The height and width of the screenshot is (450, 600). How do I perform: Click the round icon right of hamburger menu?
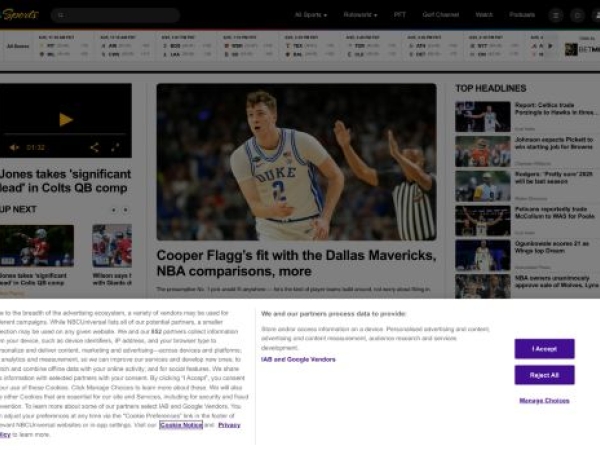tap(577, 15)
